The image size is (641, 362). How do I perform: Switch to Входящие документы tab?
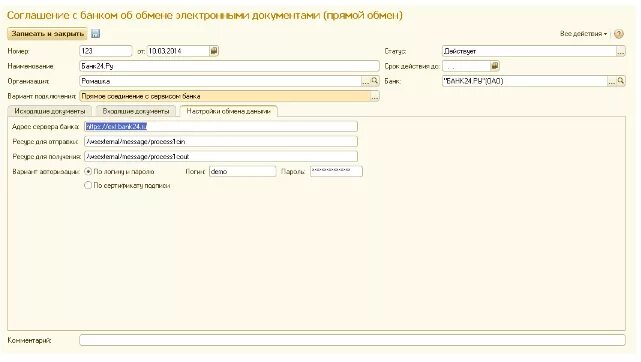[x=136, y=111]
